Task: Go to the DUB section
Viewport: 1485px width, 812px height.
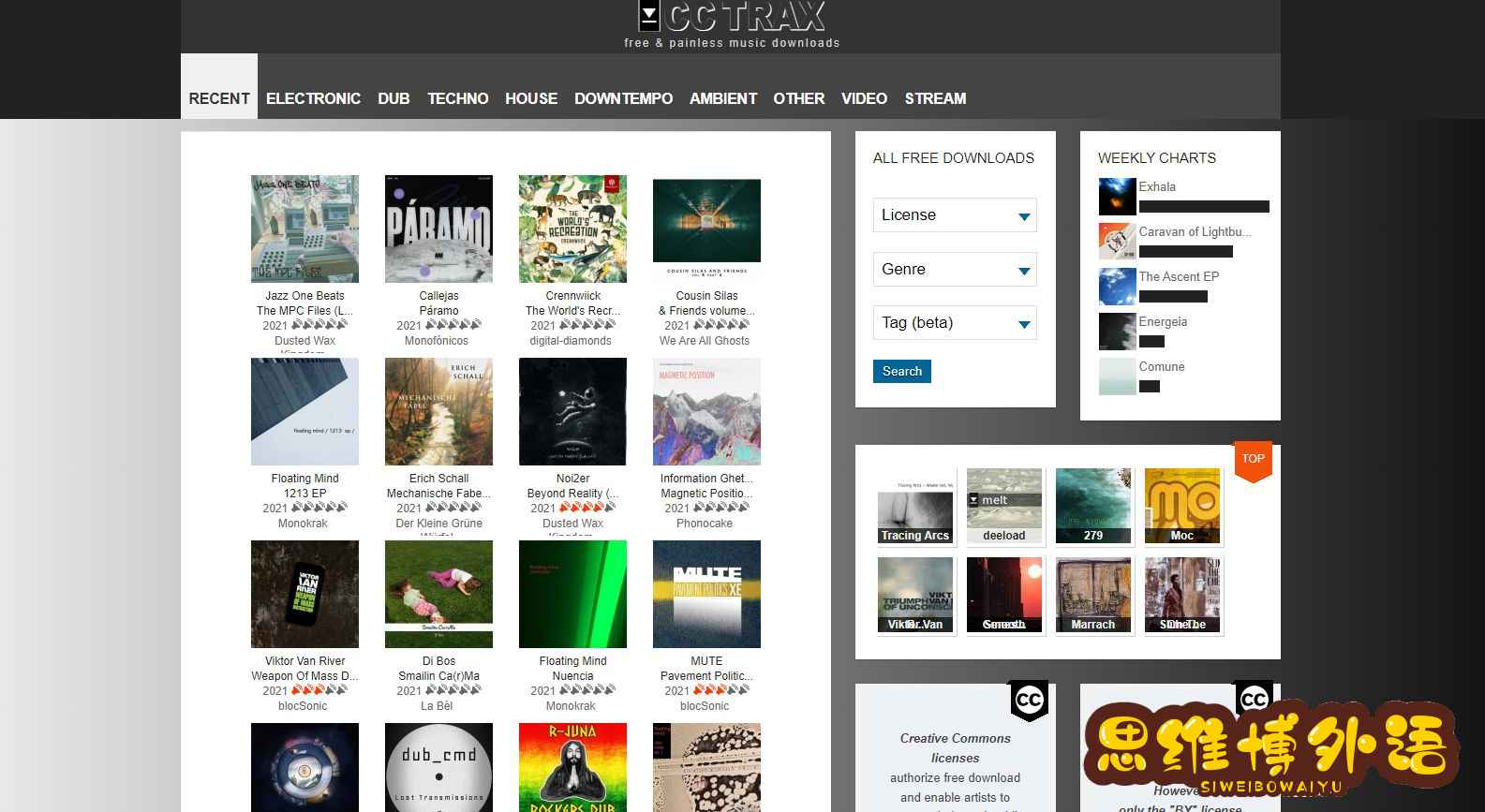Action: tap(394, 98)
